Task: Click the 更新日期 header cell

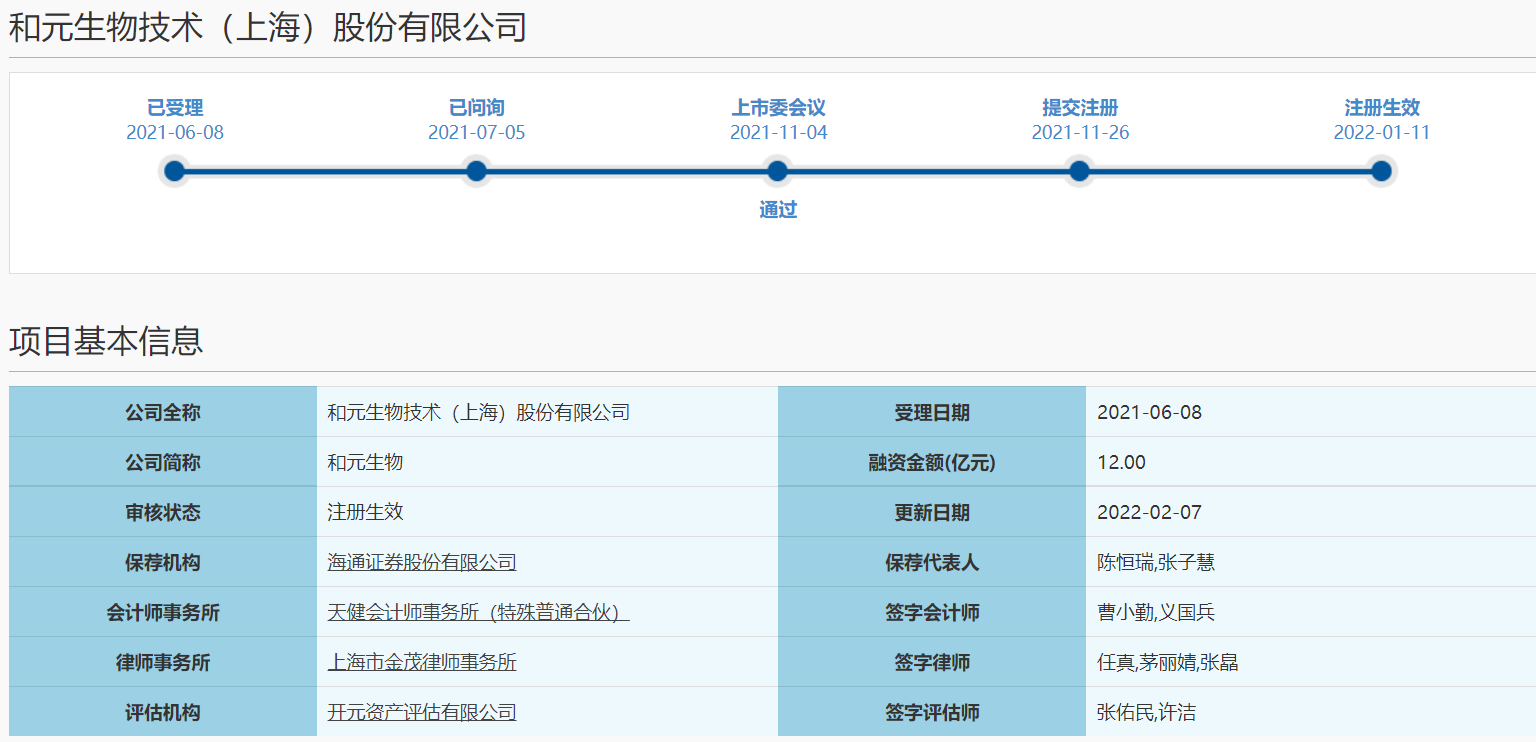Action: point(932,512)
